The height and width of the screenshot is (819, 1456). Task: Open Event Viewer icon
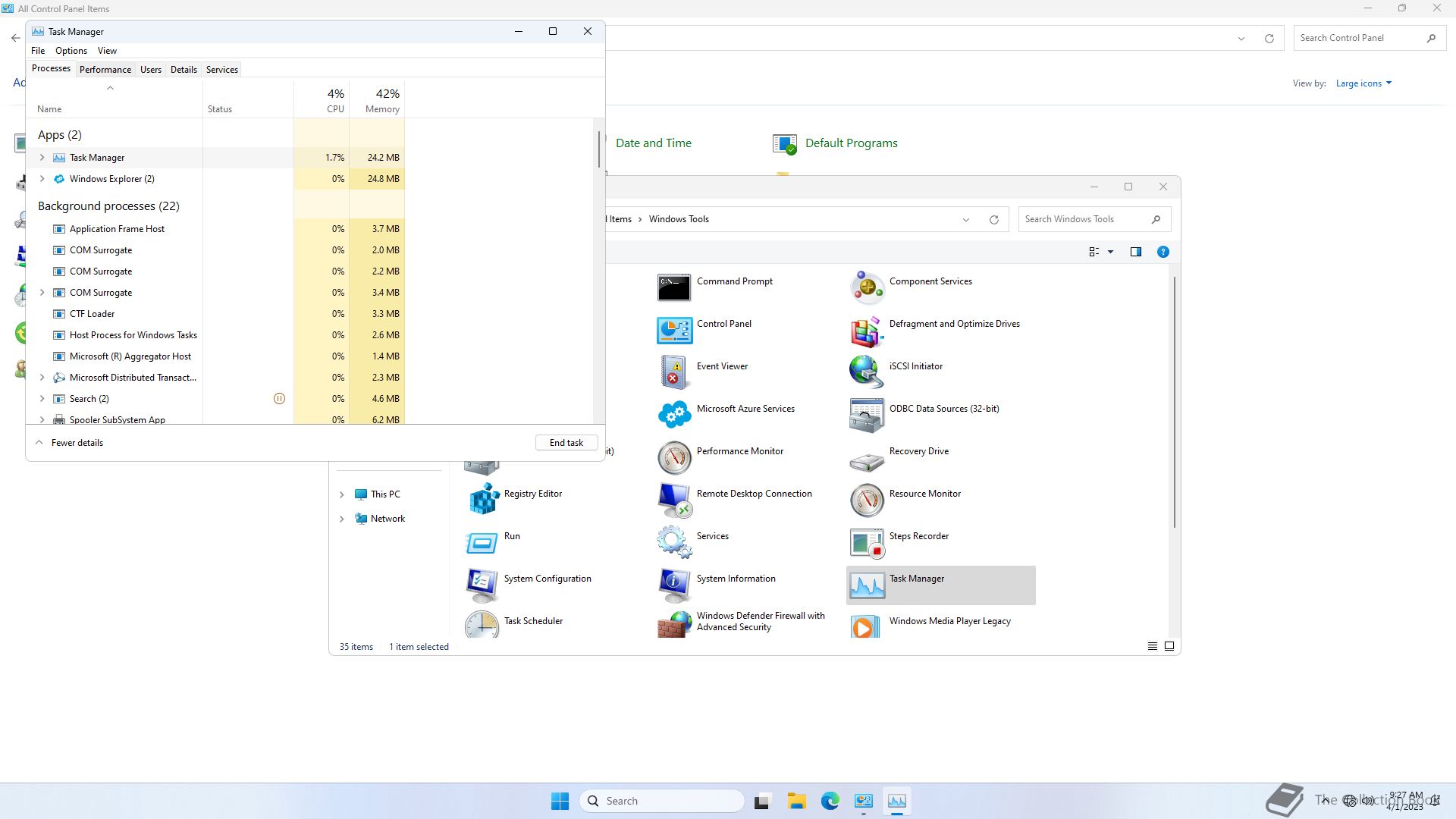pos(673,373)
